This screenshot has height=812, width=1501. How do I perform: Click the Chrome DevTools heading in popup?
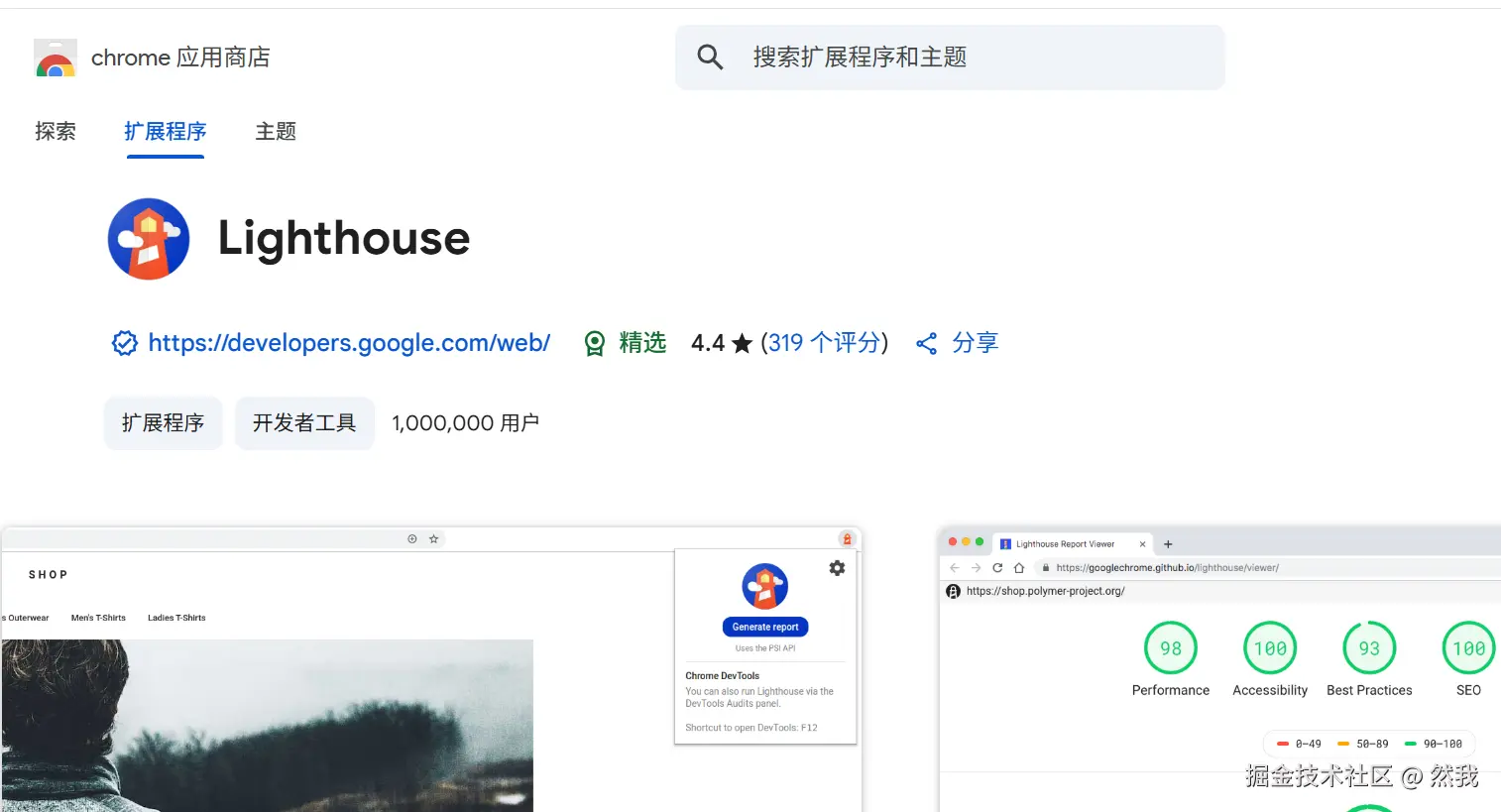(x=723, y=676)
